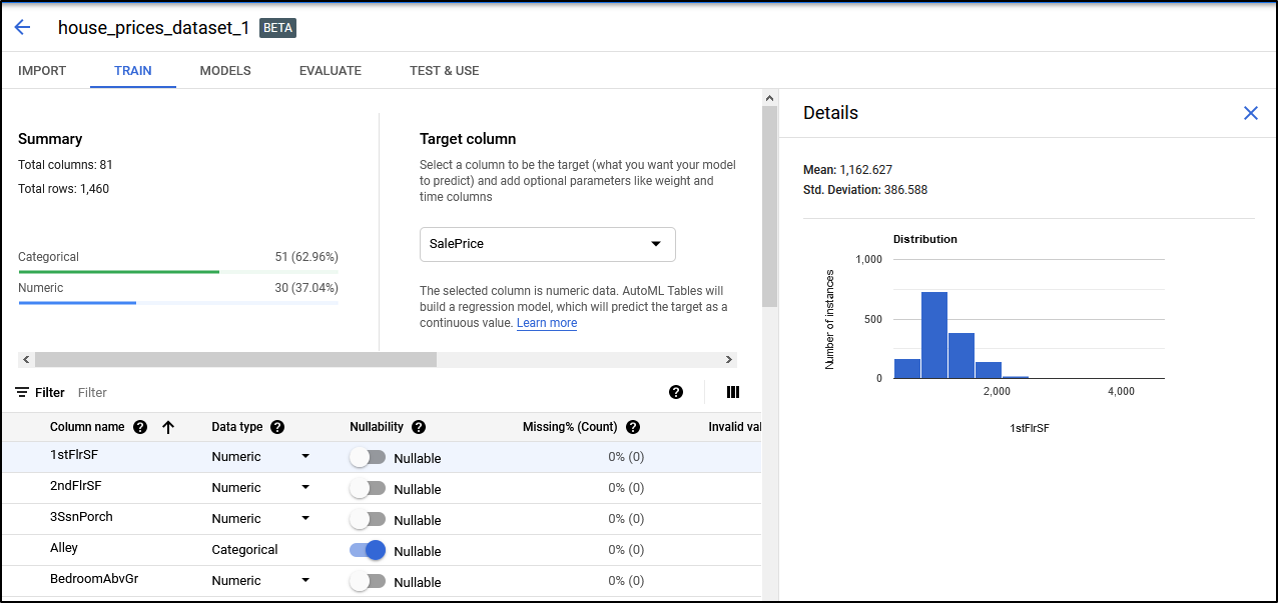Switch to the MODELS tab
The image size is (1278, 603).
(225, 71)
